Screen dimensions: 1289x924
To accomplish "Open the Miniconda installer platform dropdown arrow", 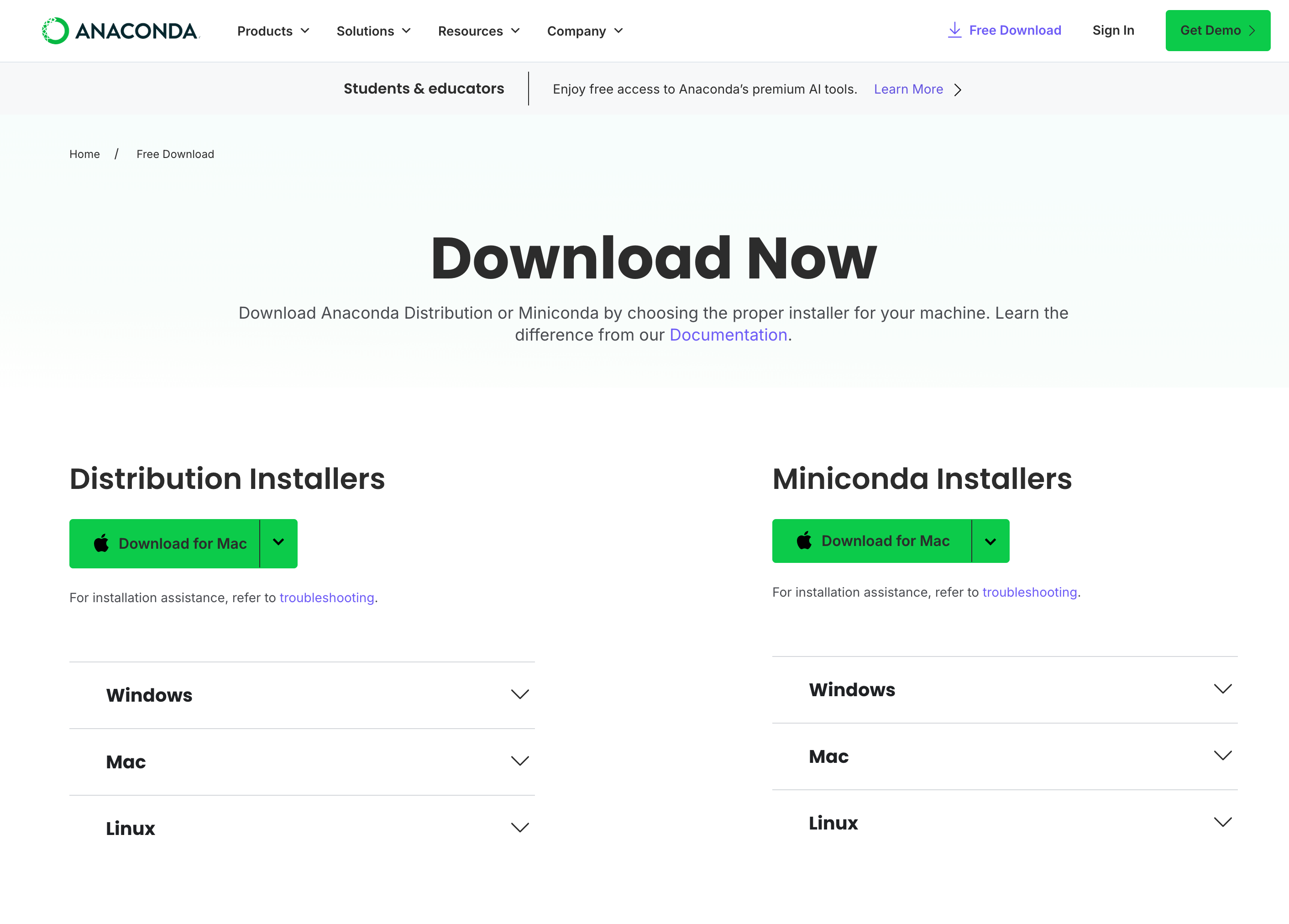I will [x=990, y=541].
